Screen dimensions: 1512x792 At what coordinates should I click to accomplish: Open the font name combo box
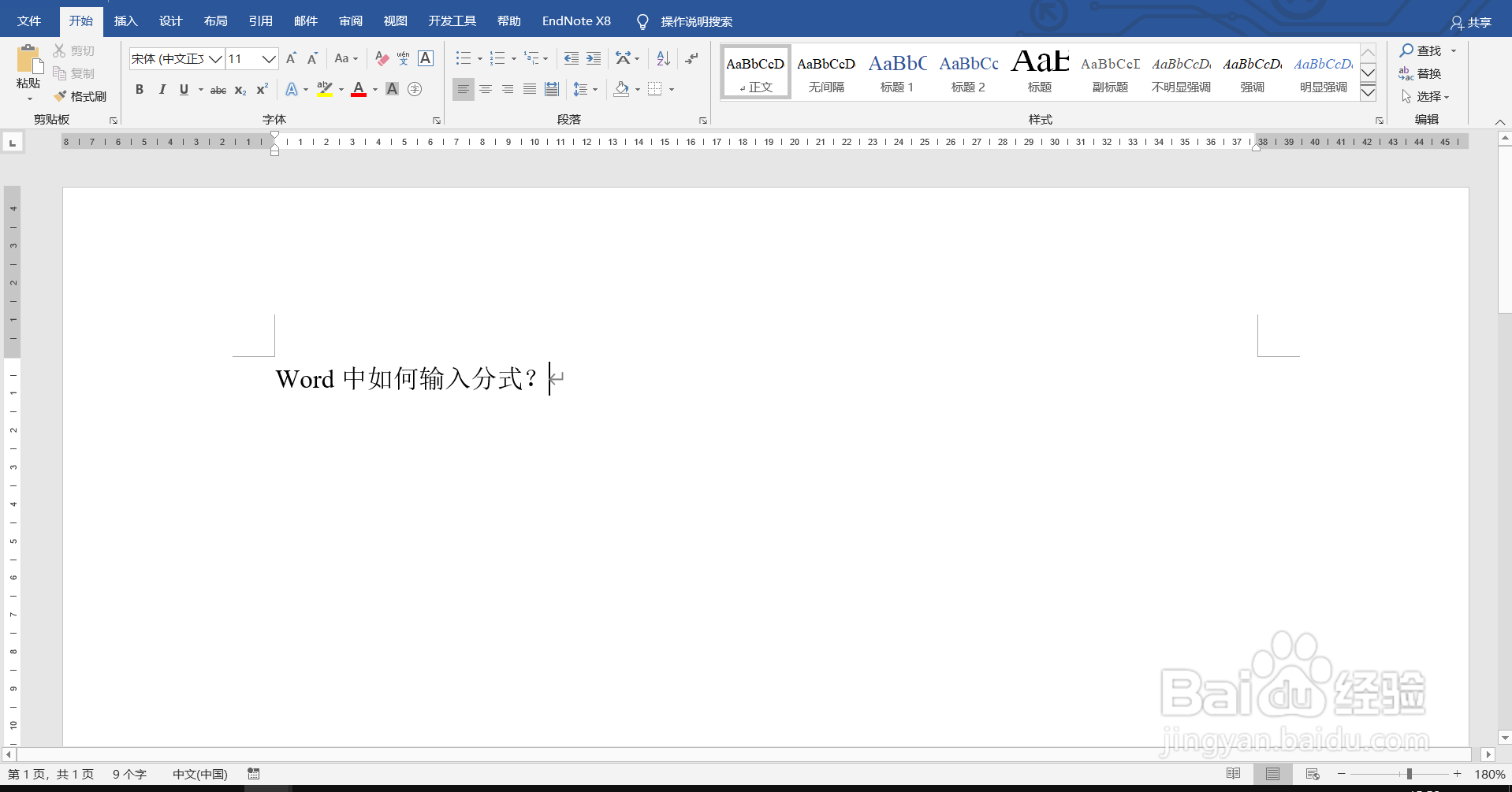click(x=177, y=58)
